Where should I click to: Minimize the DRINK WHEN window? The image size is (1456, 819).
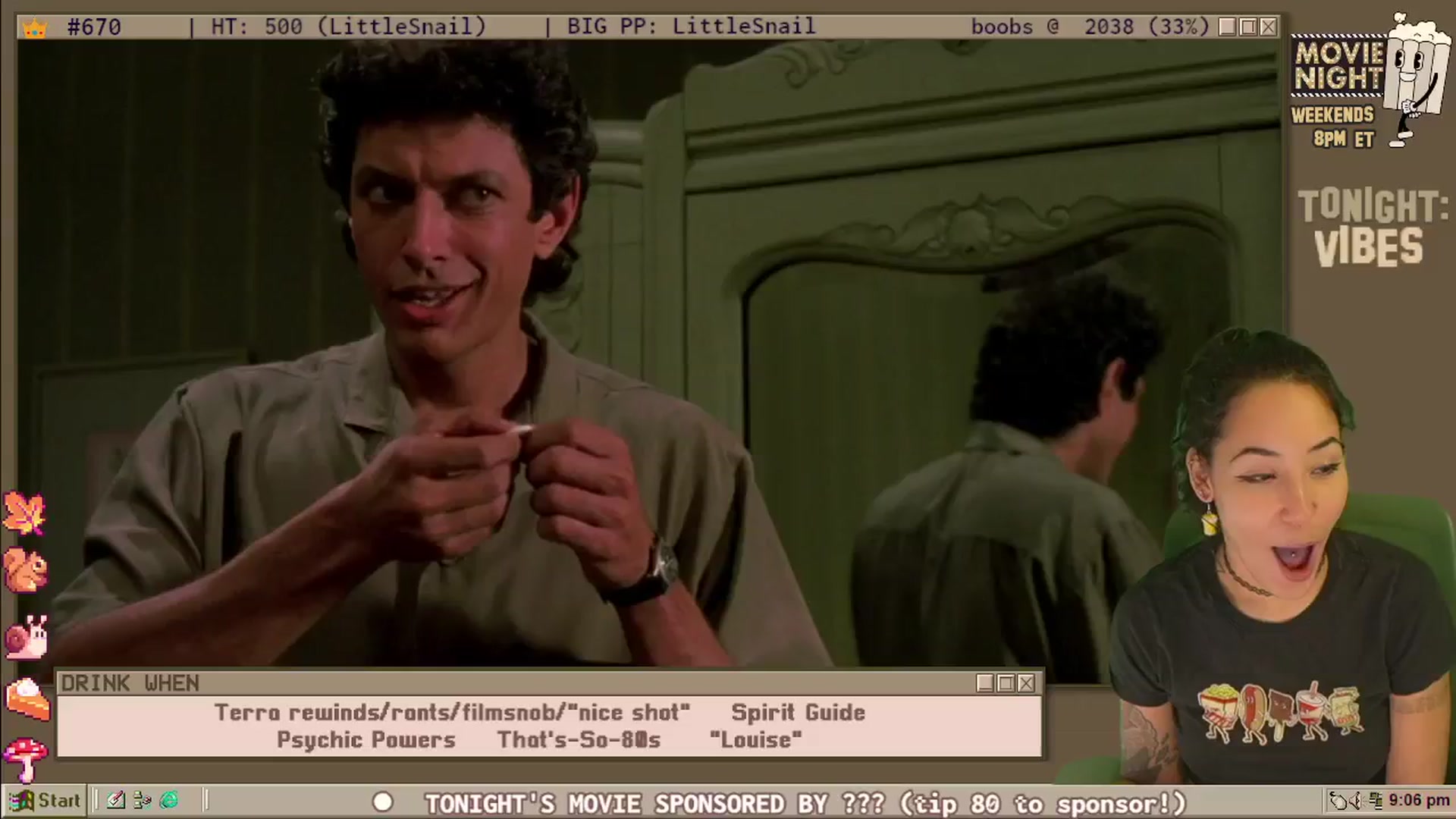985,683
